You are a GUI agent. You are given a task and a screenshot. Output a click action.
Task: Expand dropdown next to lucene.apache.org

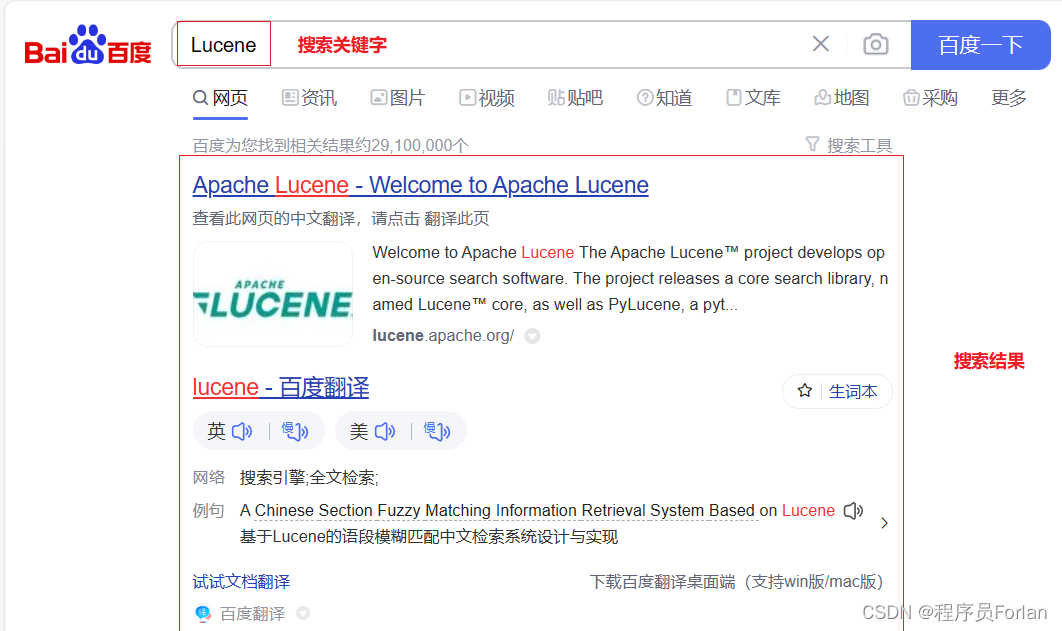point(532,336)
